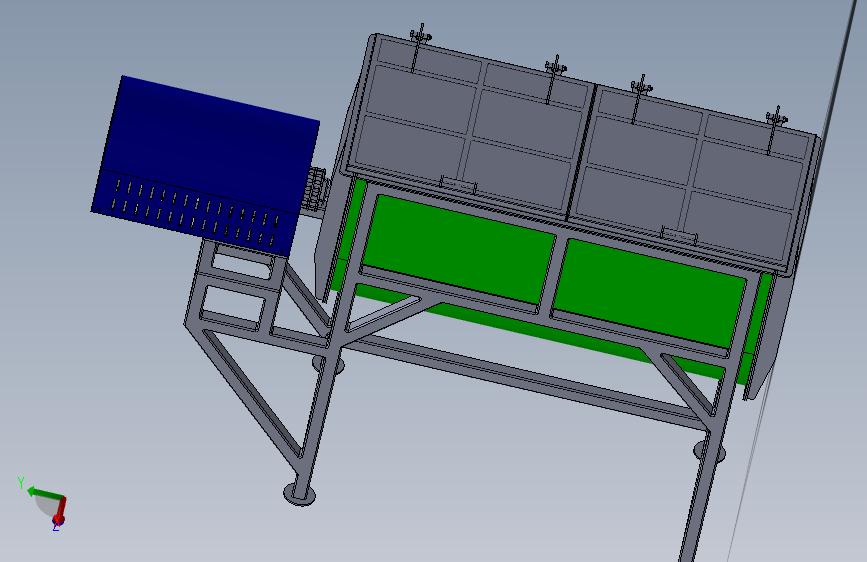Click the red X axis of triad
Viewport: 867px width, 562px height.
point(61,510)
